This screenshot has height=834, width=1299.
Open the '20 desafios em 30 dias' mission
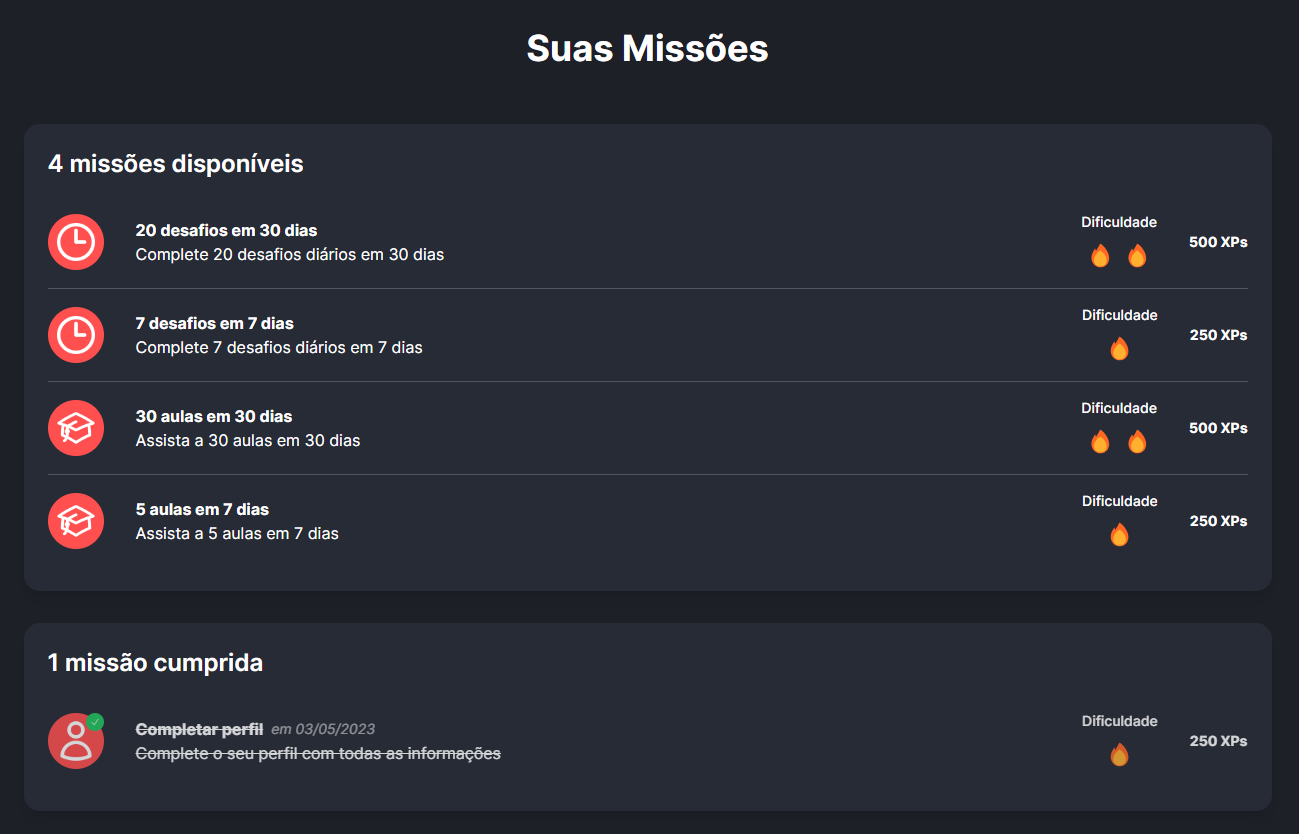click(226, 230)
